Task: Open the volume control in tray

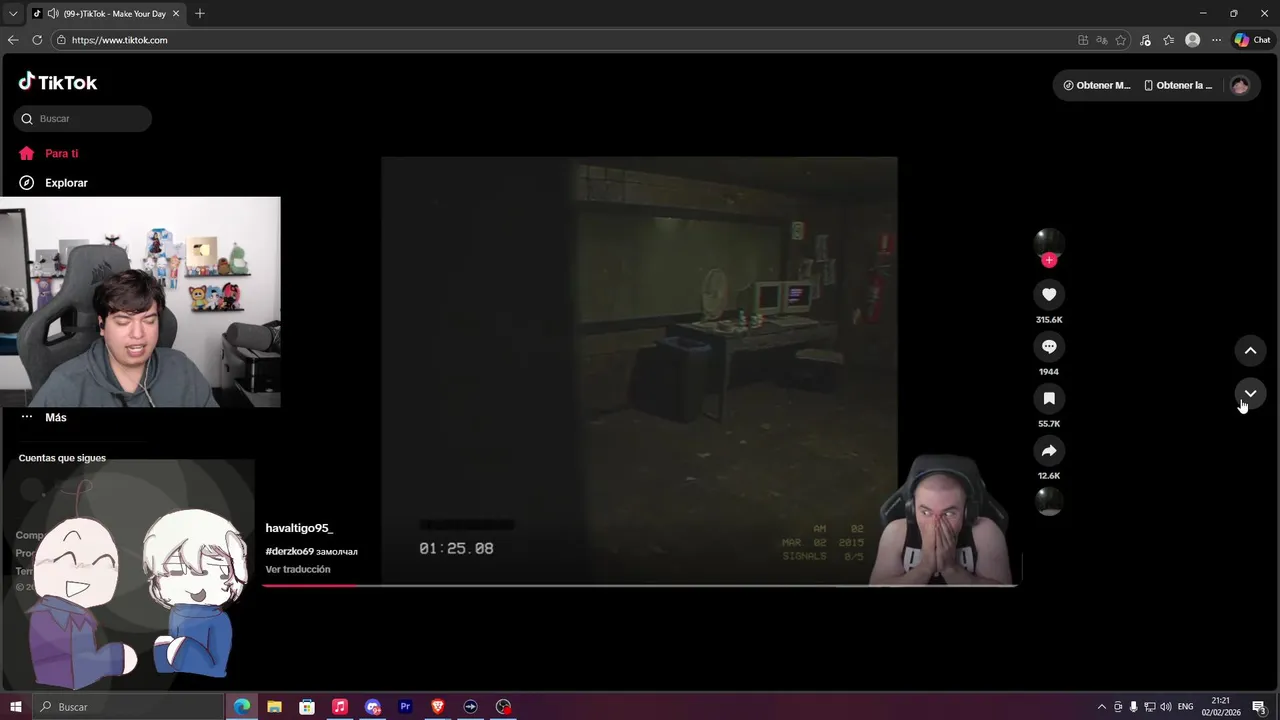Action: (x=1166, y=707)
